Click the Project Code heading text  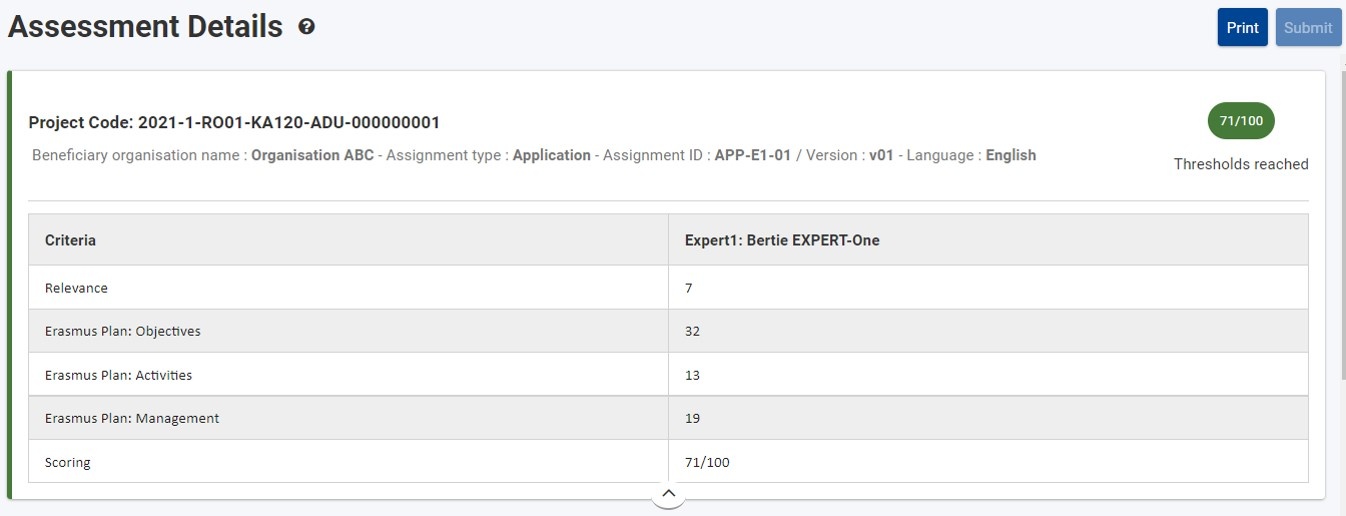(234, 122)
